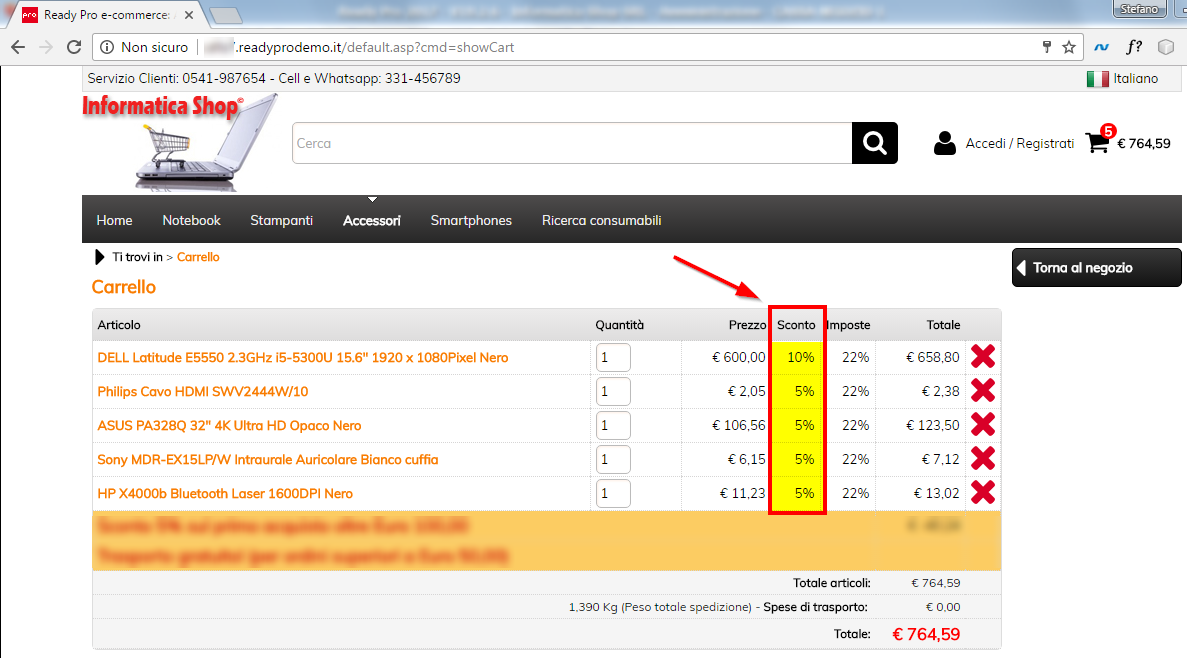Click the Totale articoli label
Image resolution: width=1187 pixels, height=658 pixels.
point(832,583)
